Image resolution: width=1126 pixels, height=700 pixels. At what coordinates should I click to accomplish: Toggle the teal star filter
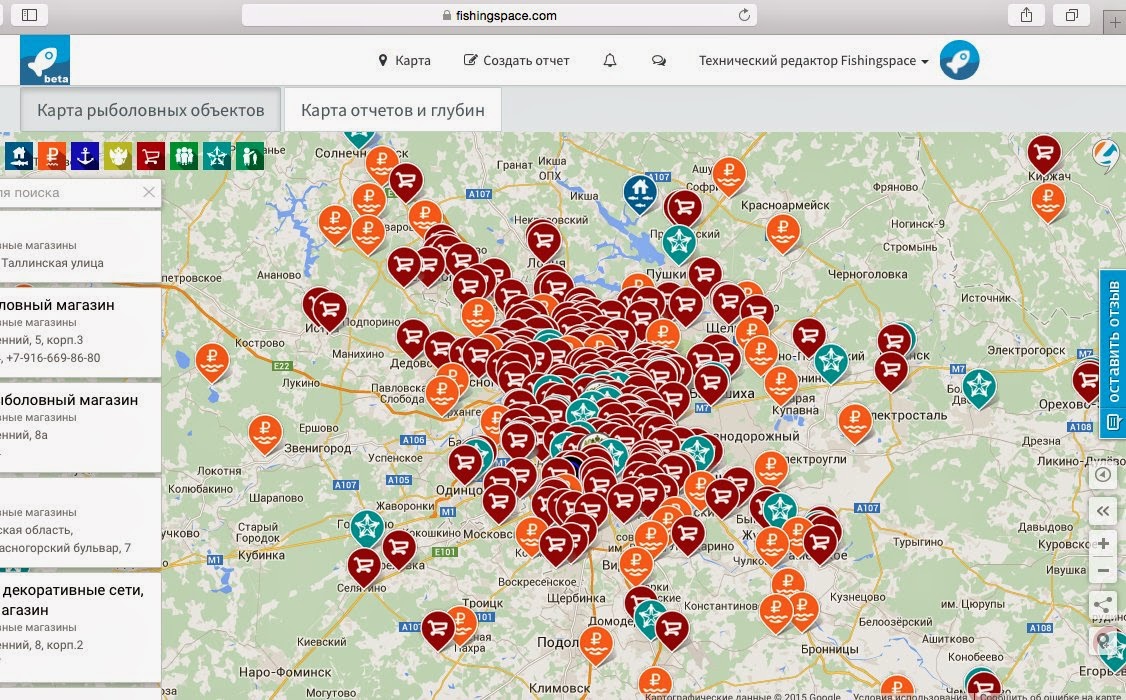coord(217,156)
